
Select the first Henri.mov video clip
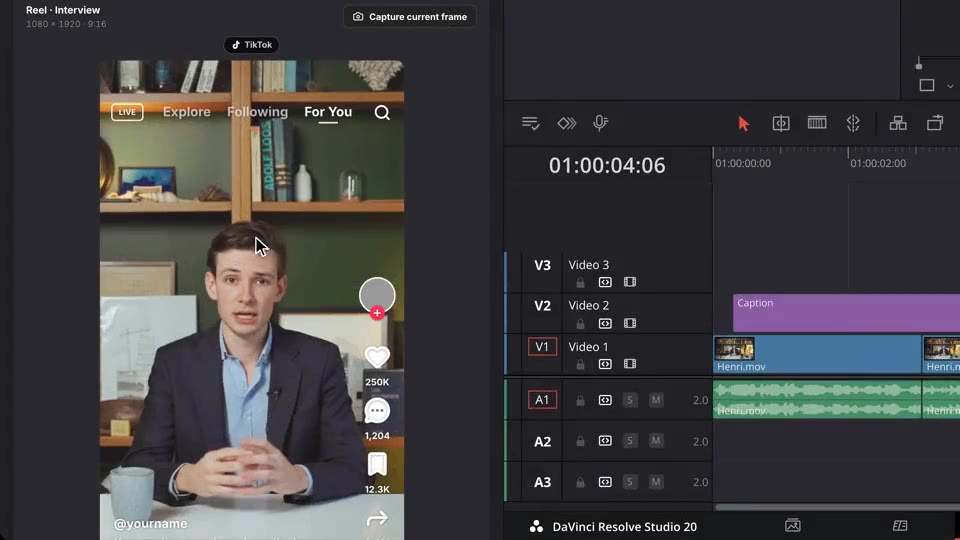817,354
